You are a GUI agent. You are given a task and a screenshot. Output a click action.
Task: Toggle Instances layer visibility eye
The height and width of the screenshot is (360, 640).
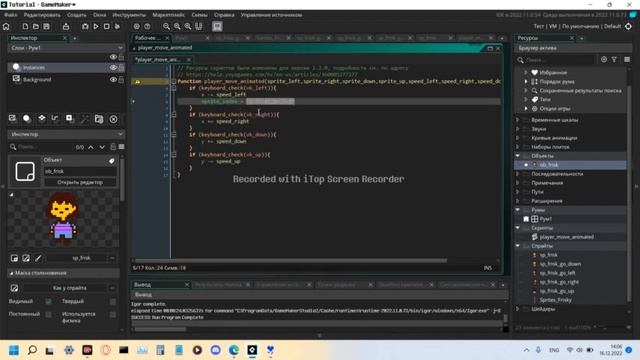113,68
